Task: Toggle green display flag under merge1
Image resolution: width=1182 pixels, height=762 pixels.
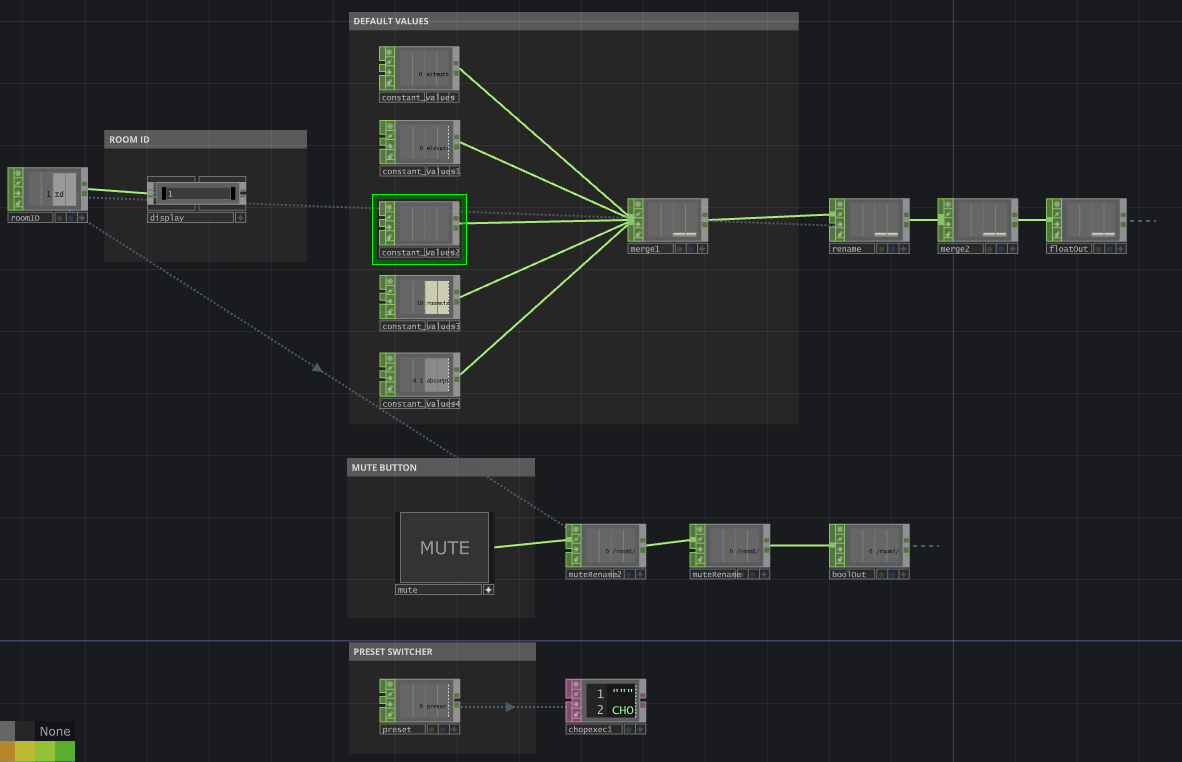Action: tap(680, 249)
